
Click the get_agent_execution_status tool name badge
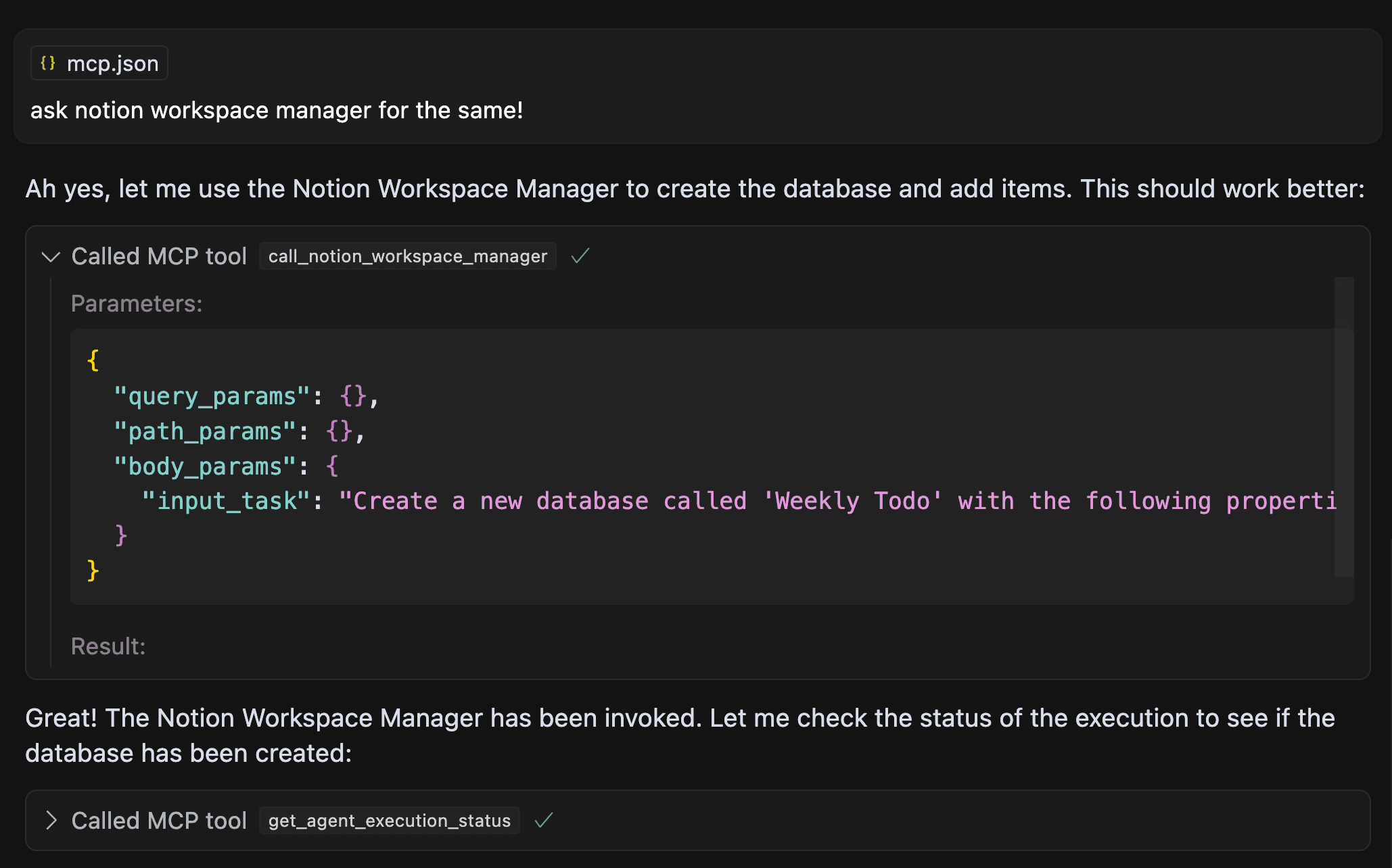click(389, 821)
